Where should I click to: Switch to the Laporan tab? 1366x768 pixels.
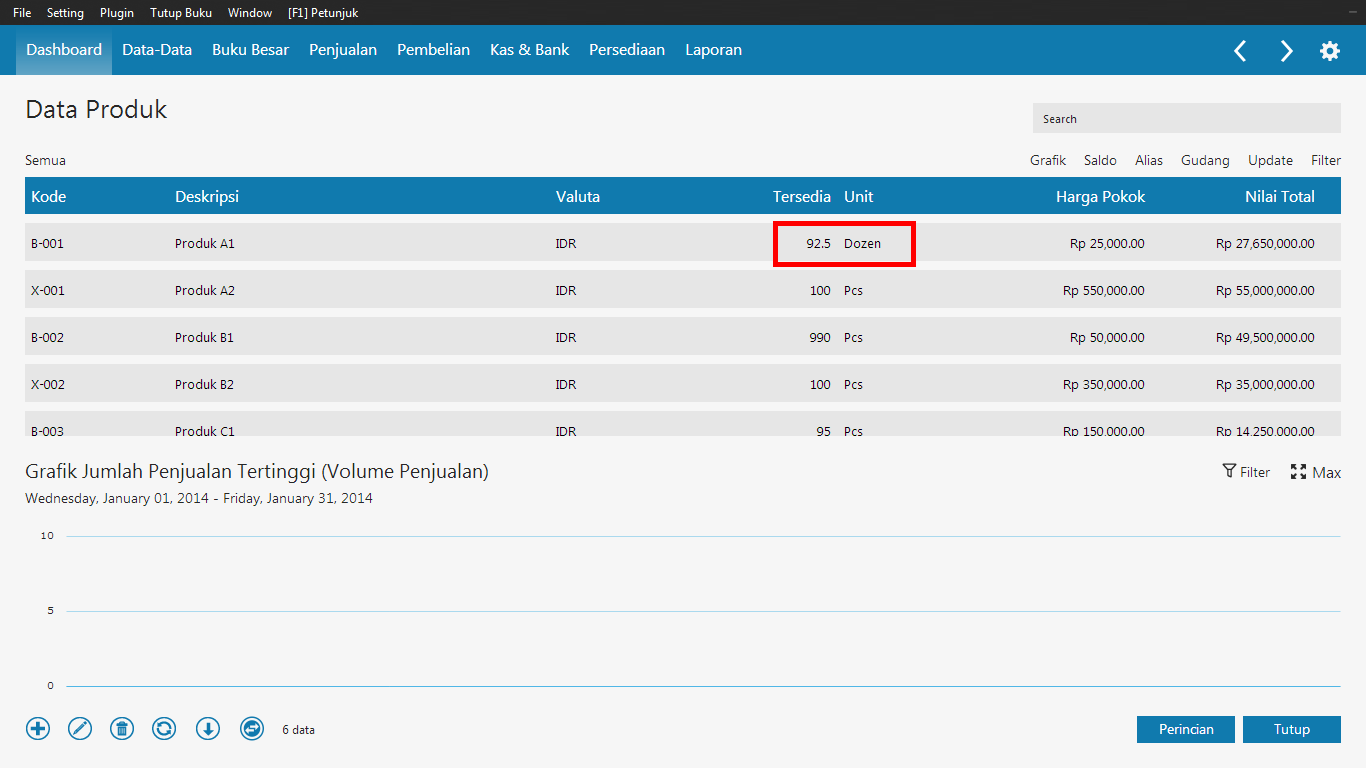[x=713, y=50]
